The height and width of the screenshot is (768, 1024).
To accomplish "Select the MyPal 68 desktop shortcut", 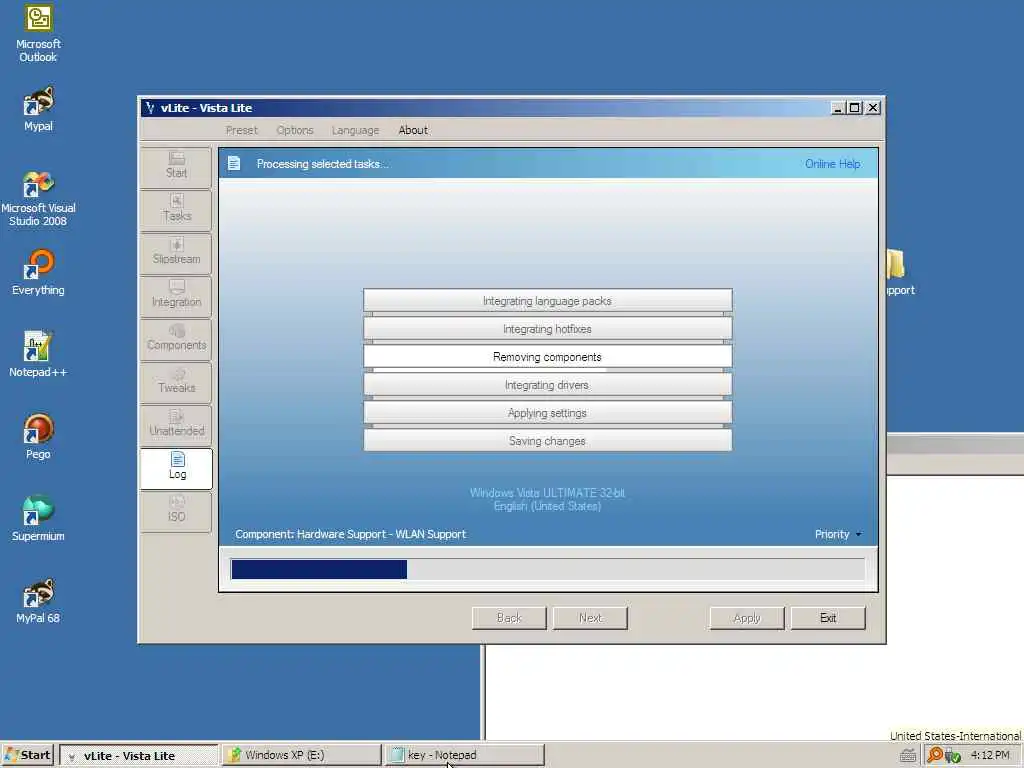I will click(38, 601).
